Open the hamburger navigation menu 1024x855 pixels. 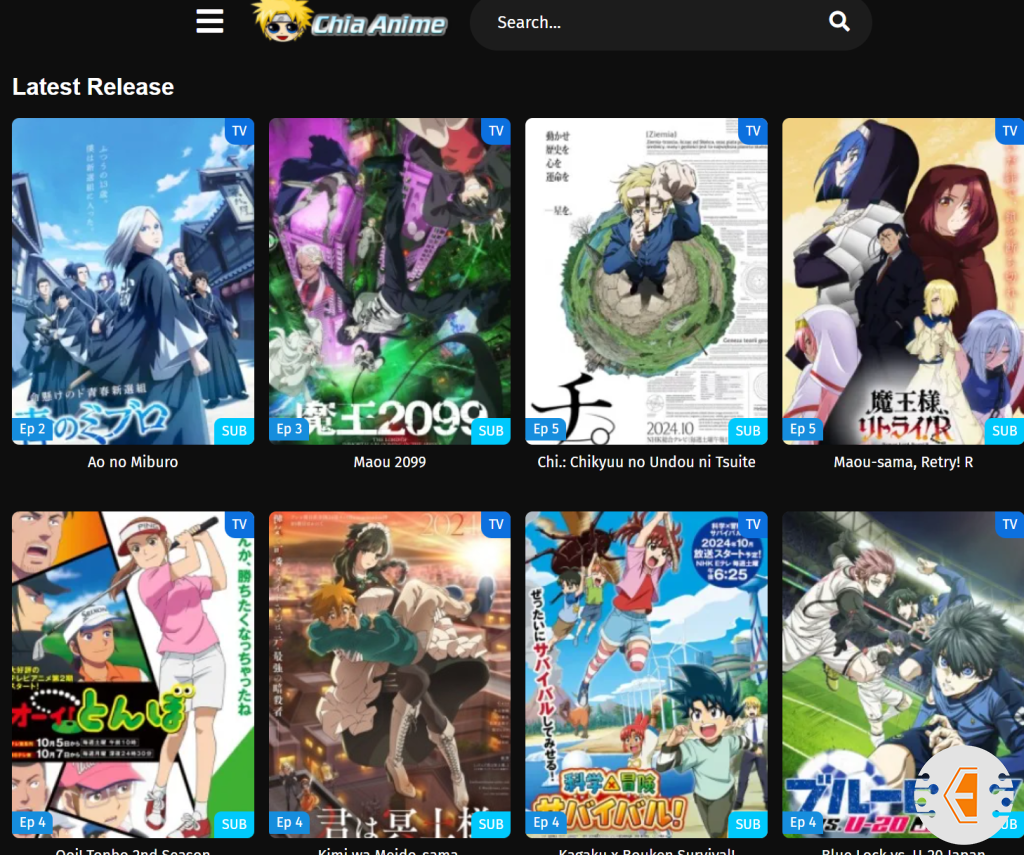210,22
